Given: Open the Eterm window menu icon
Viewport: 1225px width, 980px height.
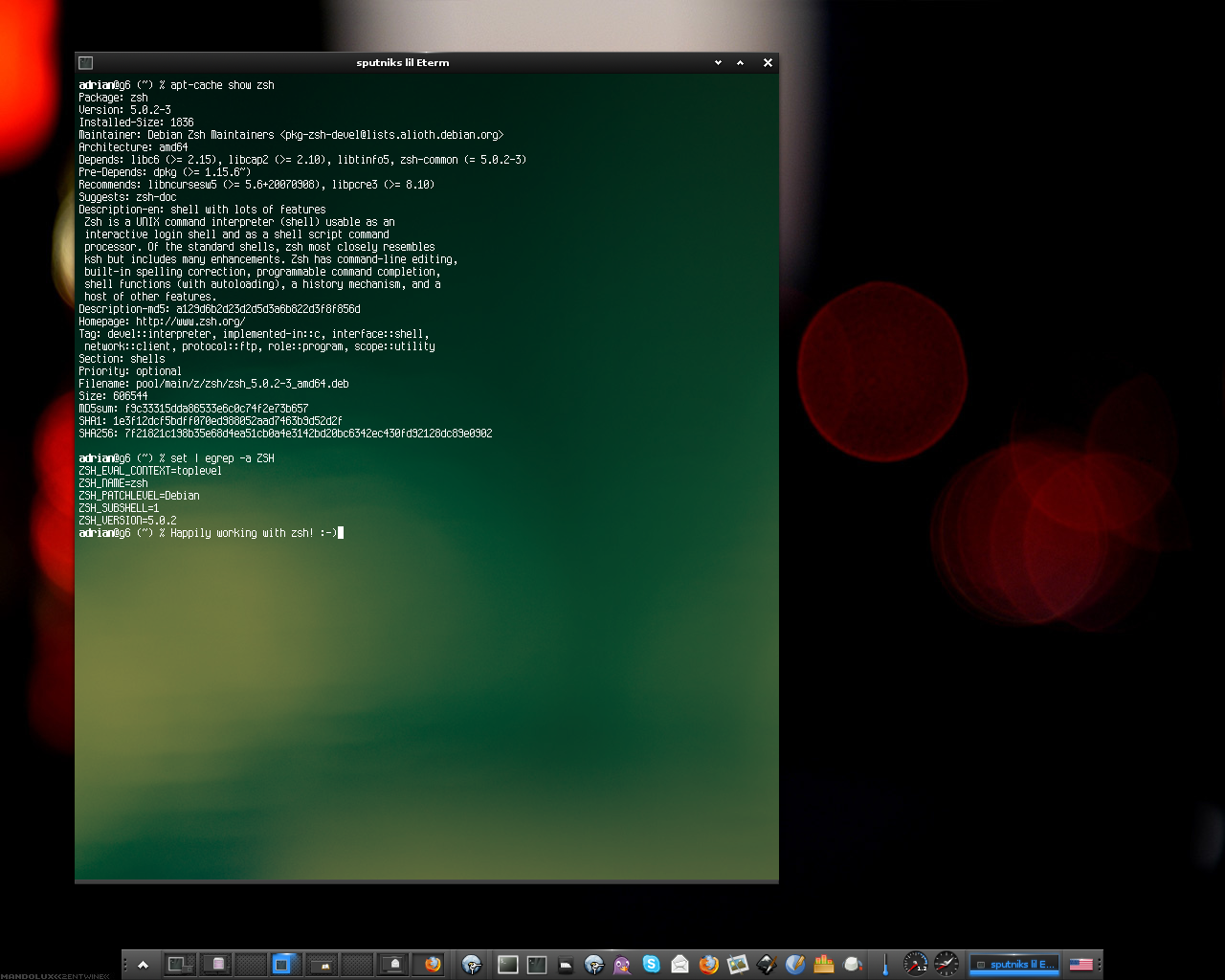Looking at the screenshot, I should click(x=85, y=62).
